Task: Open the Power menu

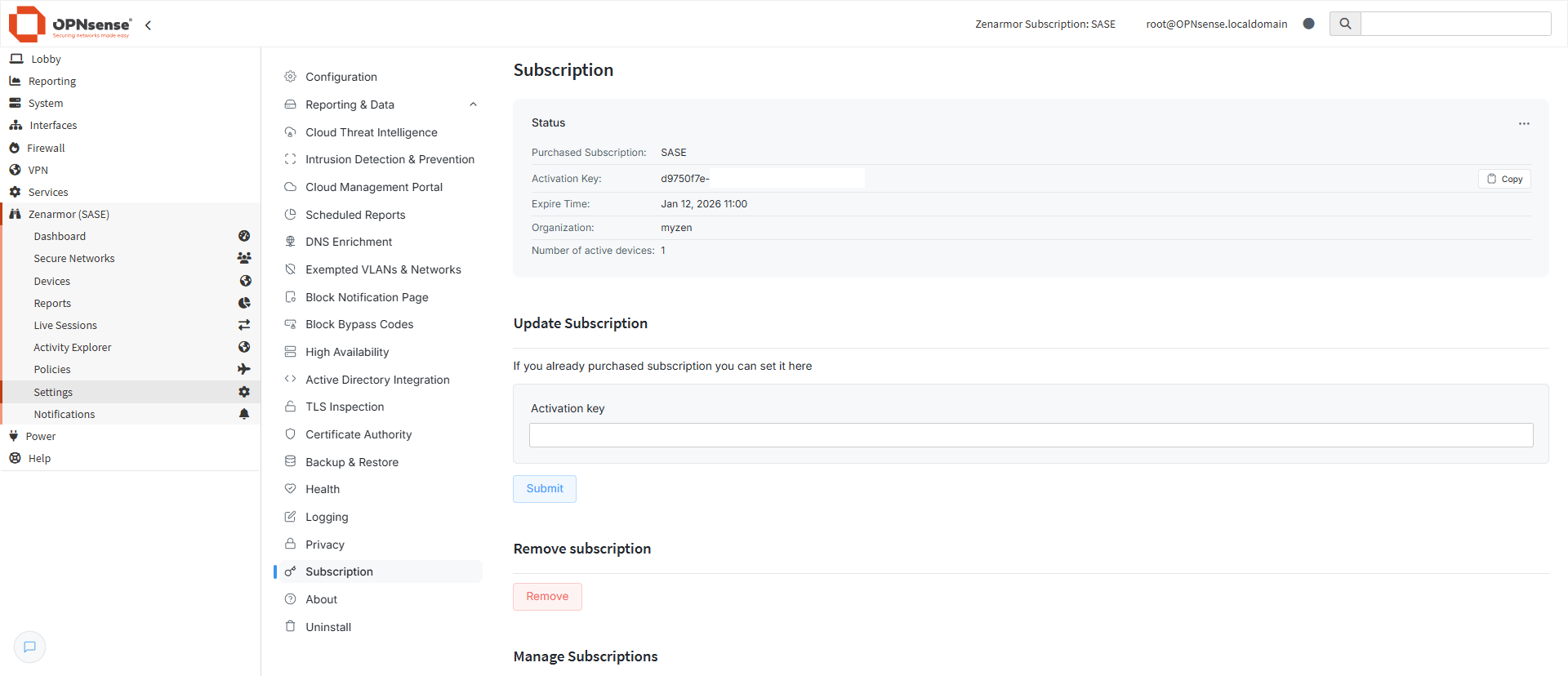Action: [41, 436]
